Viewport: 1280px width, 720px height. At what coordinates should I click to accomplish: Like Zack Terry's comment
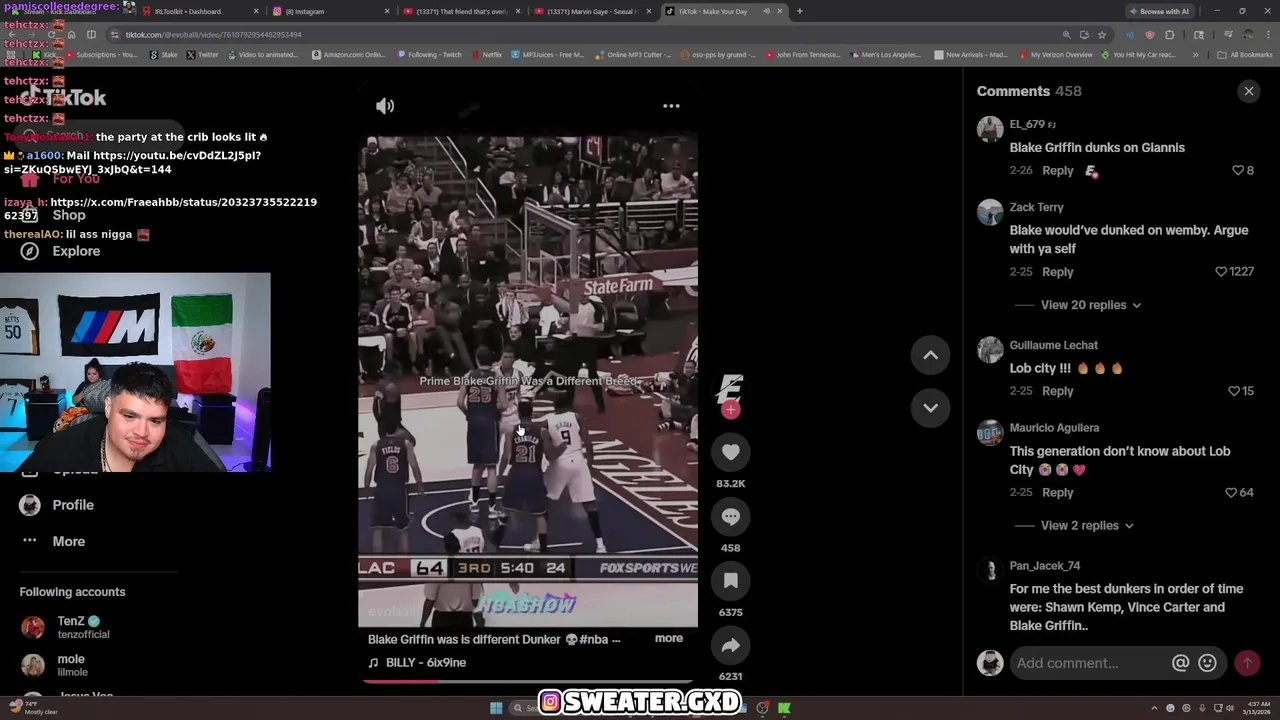click(x=1221, y=272)
